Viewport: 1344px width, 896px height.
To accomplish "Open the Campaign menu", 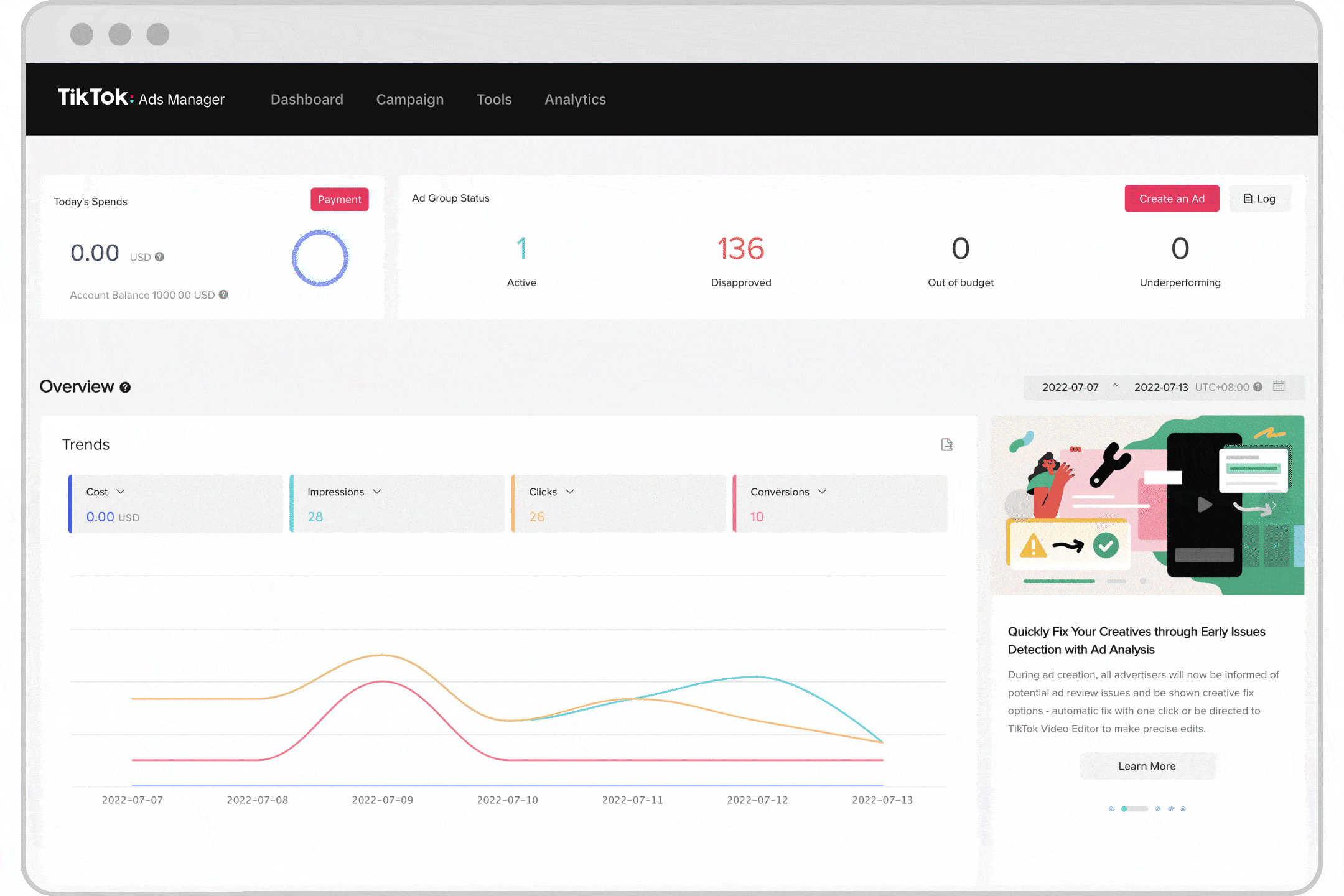I will pyautogui.click(x=410, y=100).
